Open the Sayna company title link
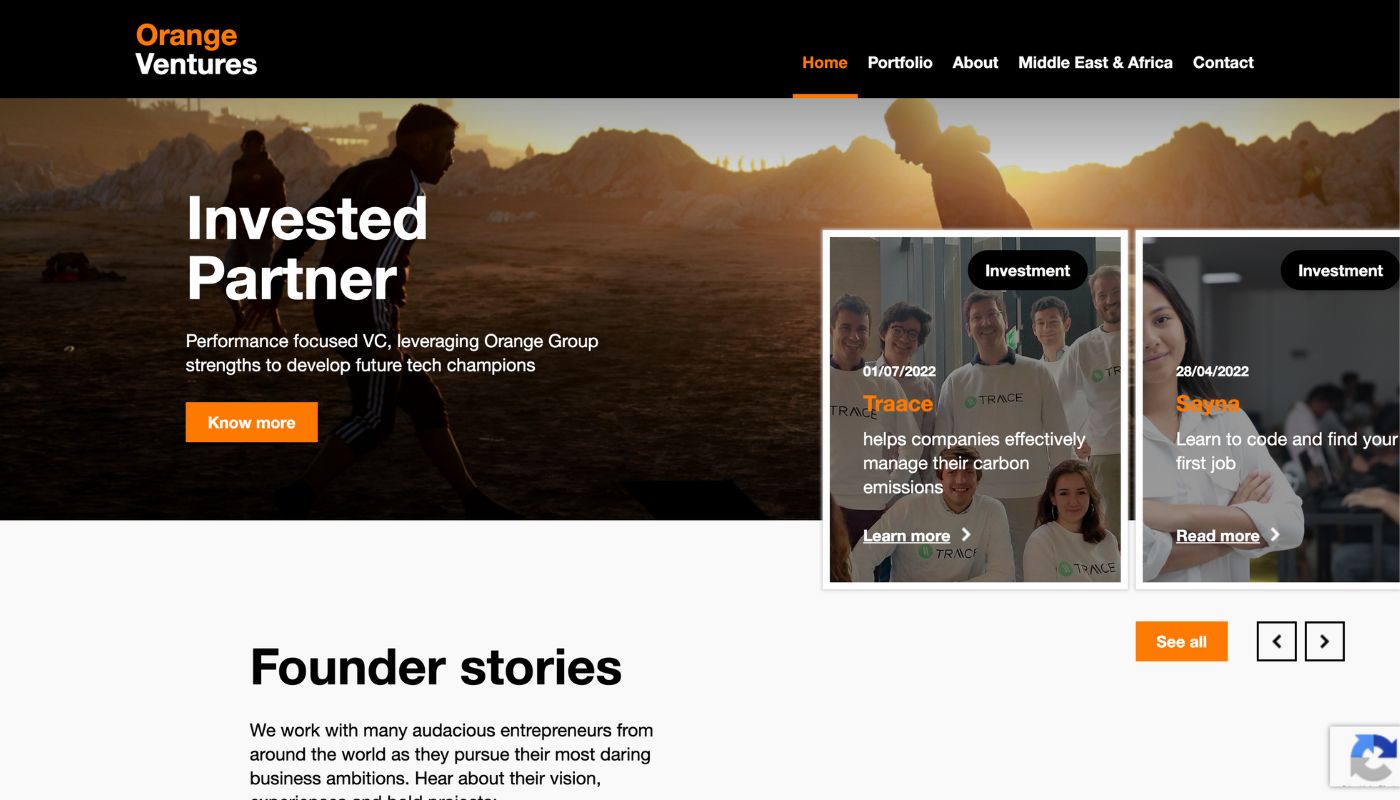 click(1208, 404)
